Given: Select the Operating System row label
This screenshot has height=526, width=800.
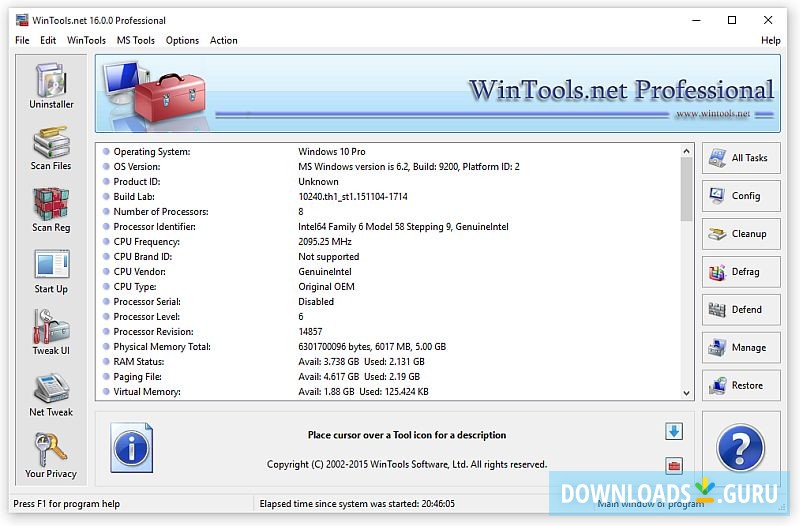Looking at the screenshot, I should [x=152, y=152].
